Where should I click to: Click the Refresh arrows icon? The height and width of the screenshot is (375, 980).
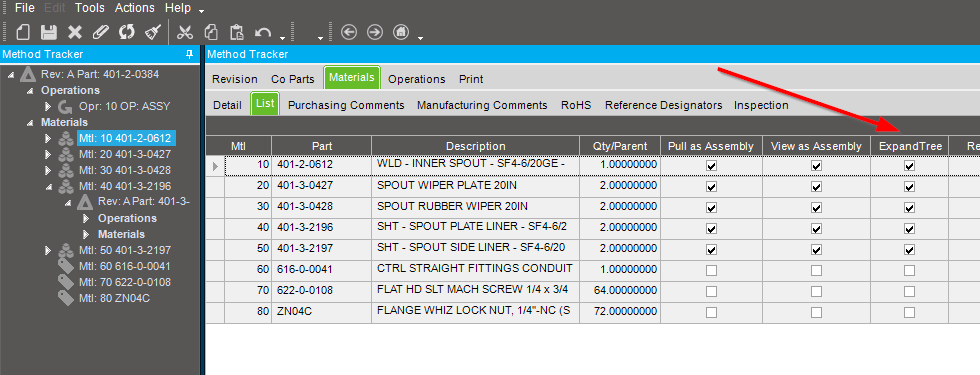127,32
